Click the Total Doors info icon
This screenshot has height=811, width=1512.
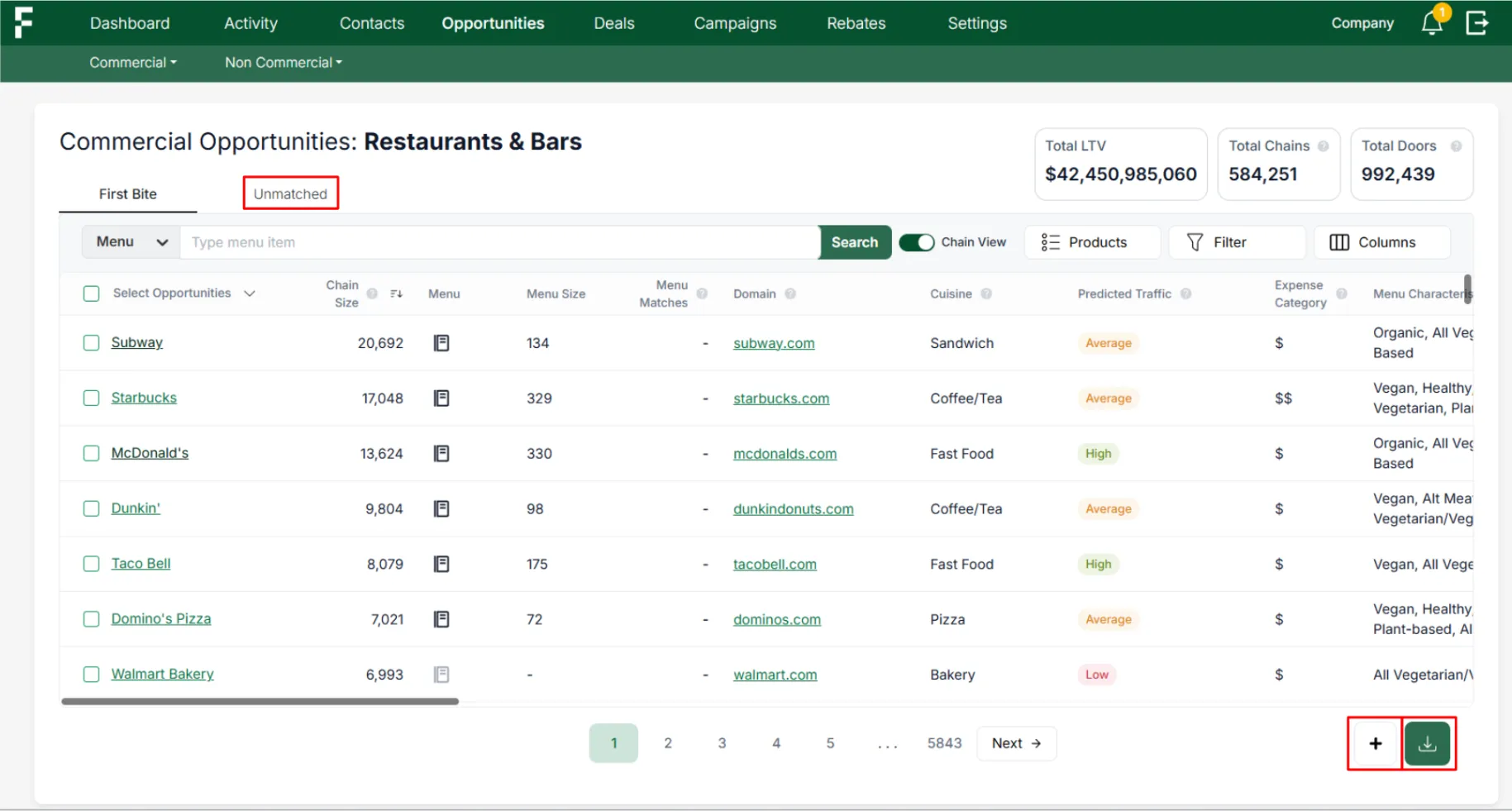(1456, 146)
